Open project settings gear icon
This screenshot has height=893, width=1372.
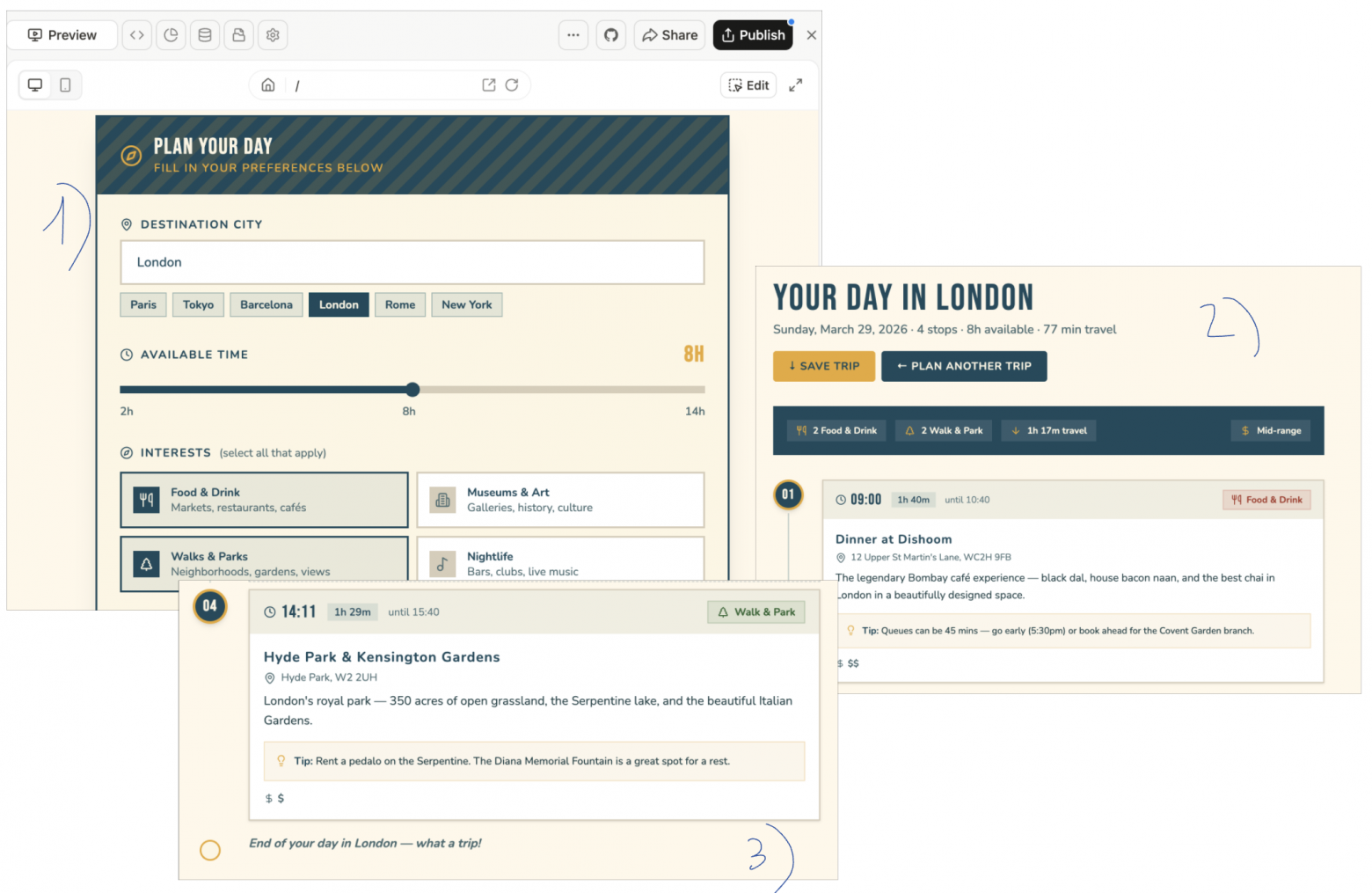[x=273, y=35]
